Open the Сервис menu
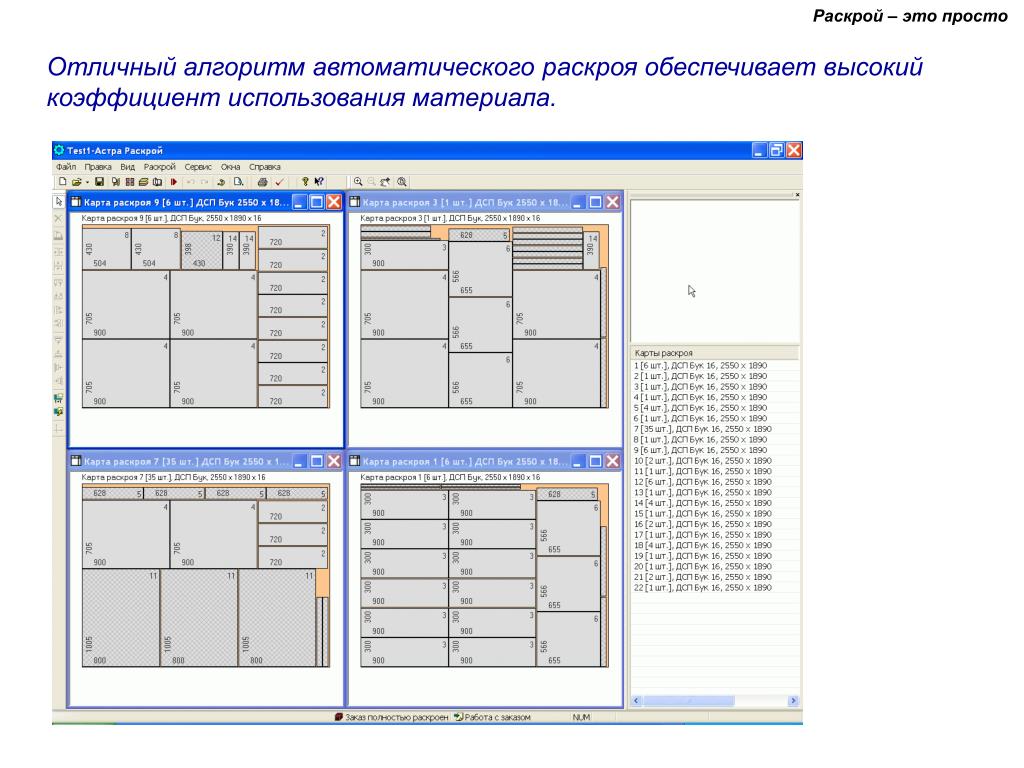1024x768 pixels. tap(198, 167)
